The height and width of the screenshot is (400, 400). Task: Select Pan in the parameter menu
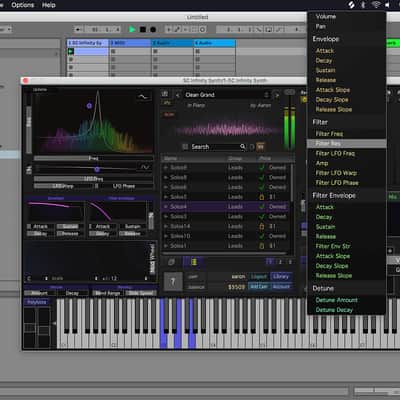320,26
